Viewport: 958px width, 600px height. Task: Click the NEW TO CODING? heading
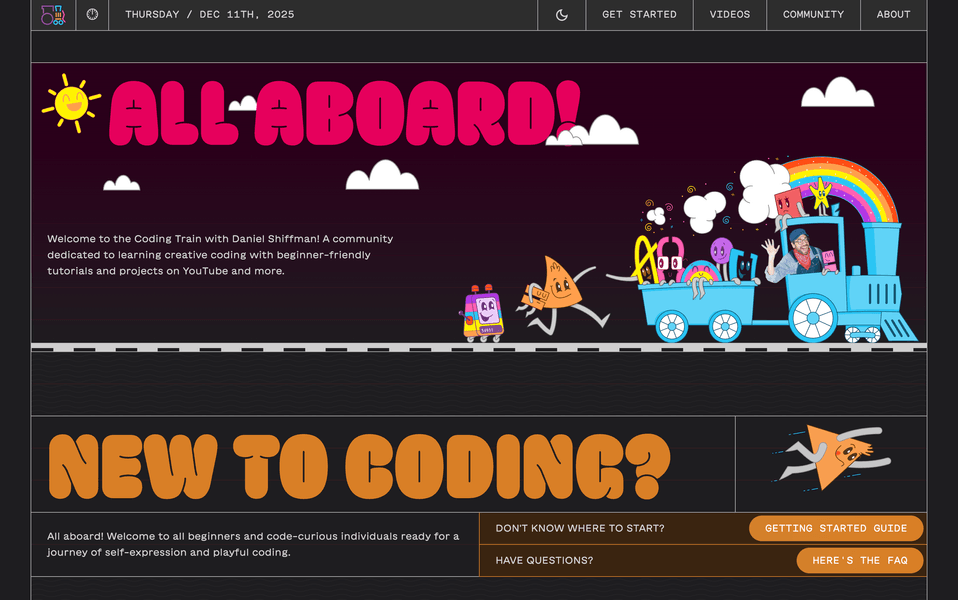click(360, 463)
